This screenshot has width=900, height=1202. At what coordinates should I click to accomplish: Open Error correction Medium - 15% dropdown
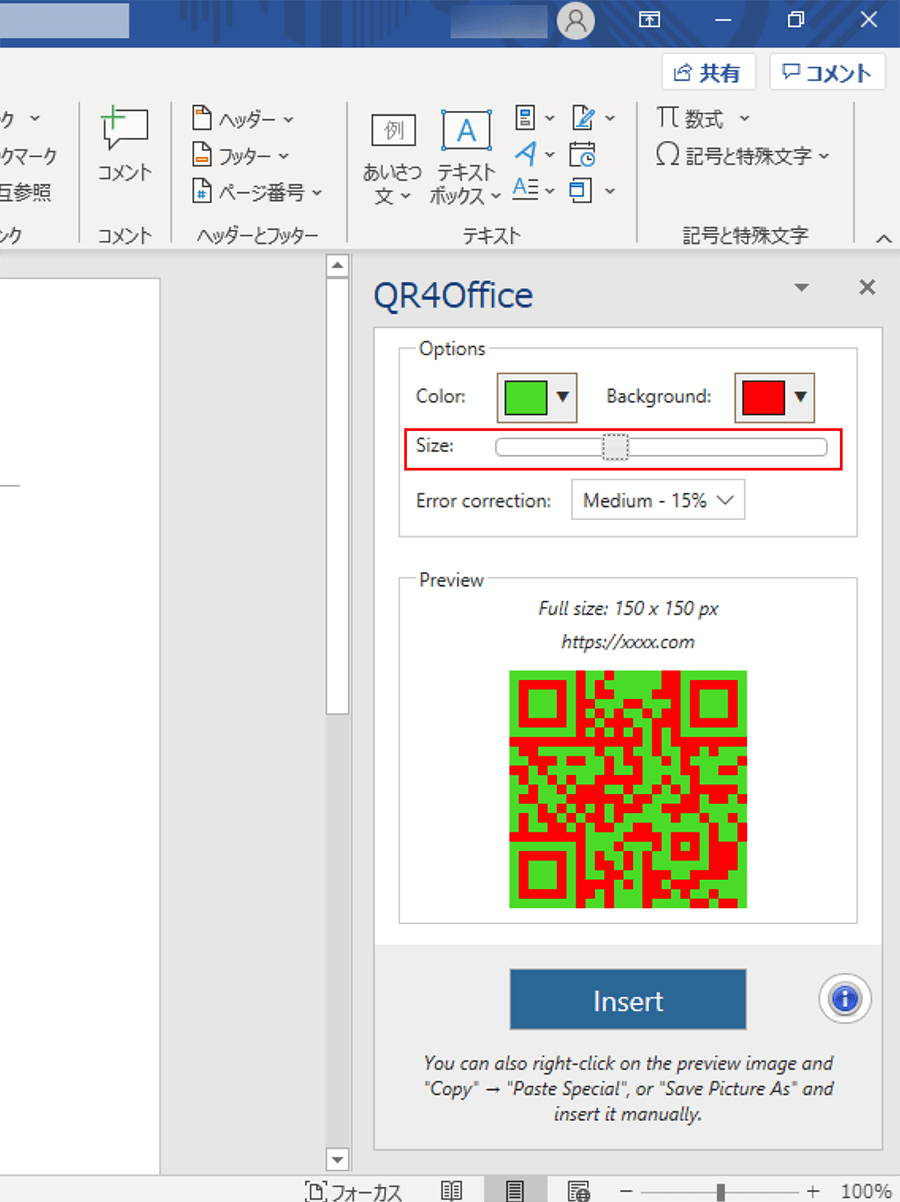pos(658,500)
